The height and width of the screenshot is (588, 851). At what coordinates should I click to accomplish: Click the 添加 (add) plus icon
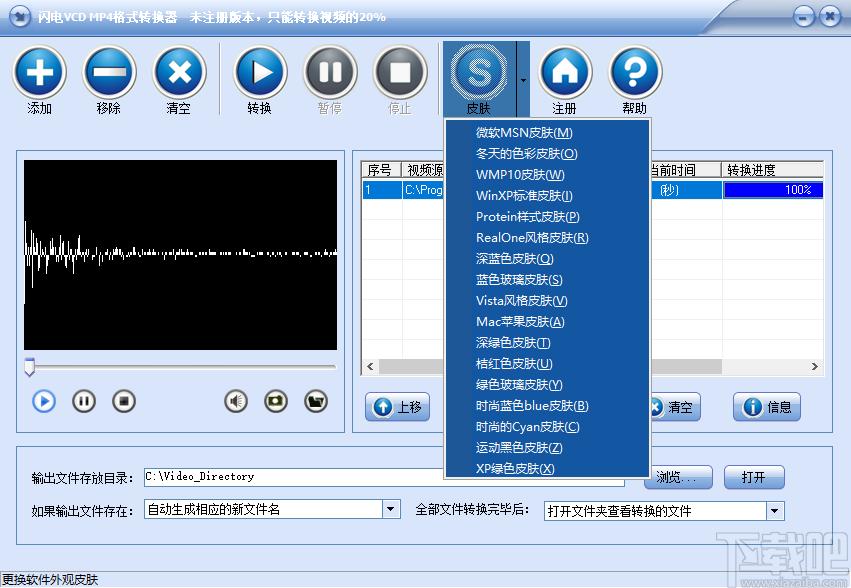40,72
